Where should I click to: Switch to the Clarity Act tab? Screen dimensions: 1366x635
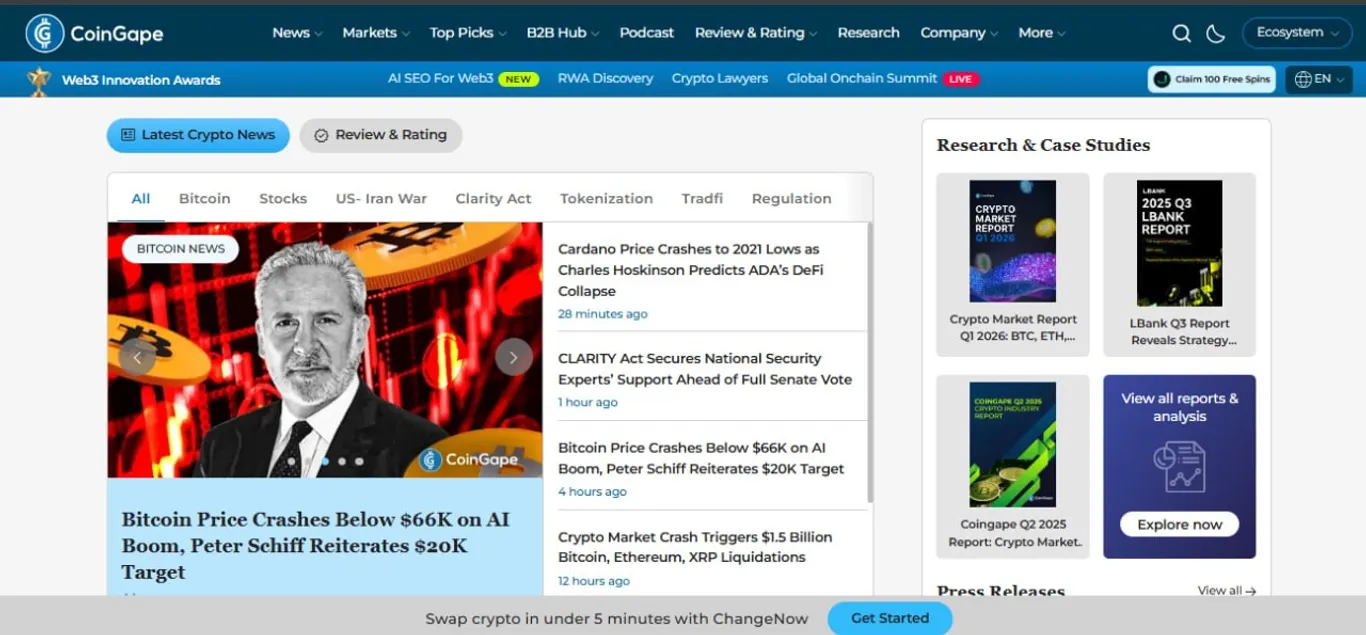pos(493,198)
